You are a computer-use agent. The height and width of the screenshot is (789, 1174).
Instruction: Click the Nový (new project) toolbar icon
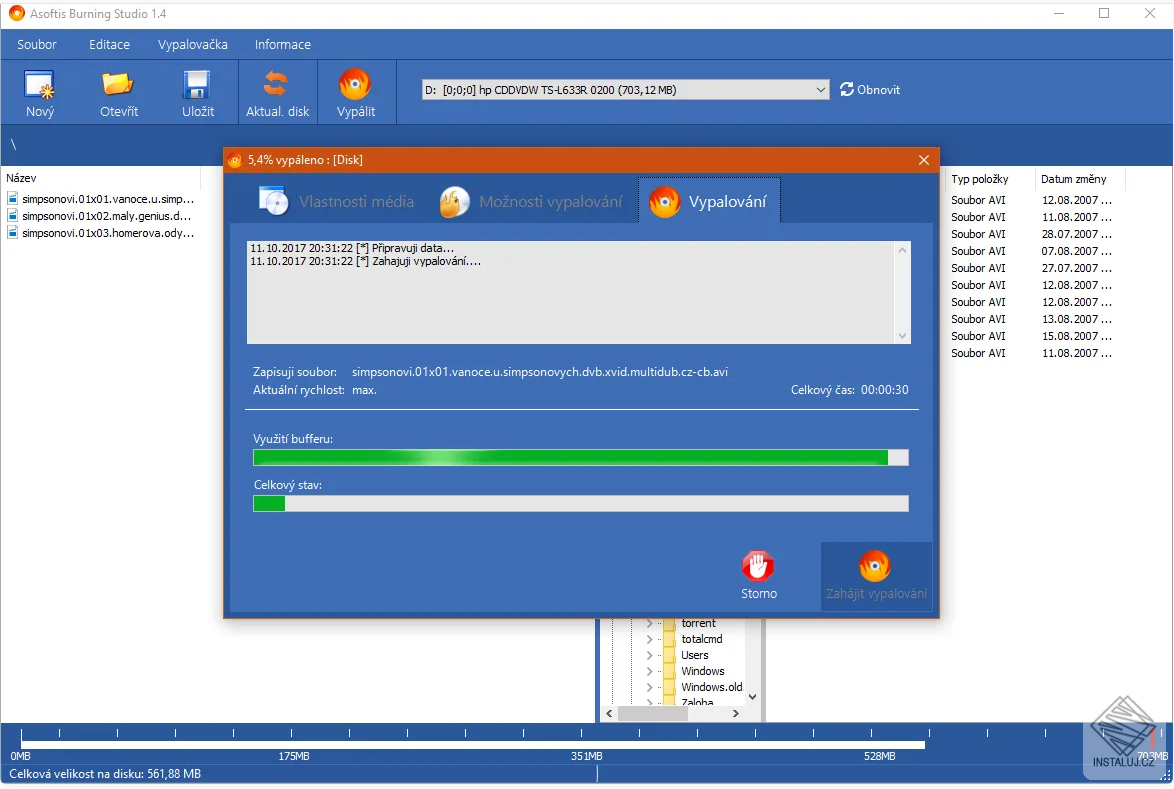[x=39, y=85]
